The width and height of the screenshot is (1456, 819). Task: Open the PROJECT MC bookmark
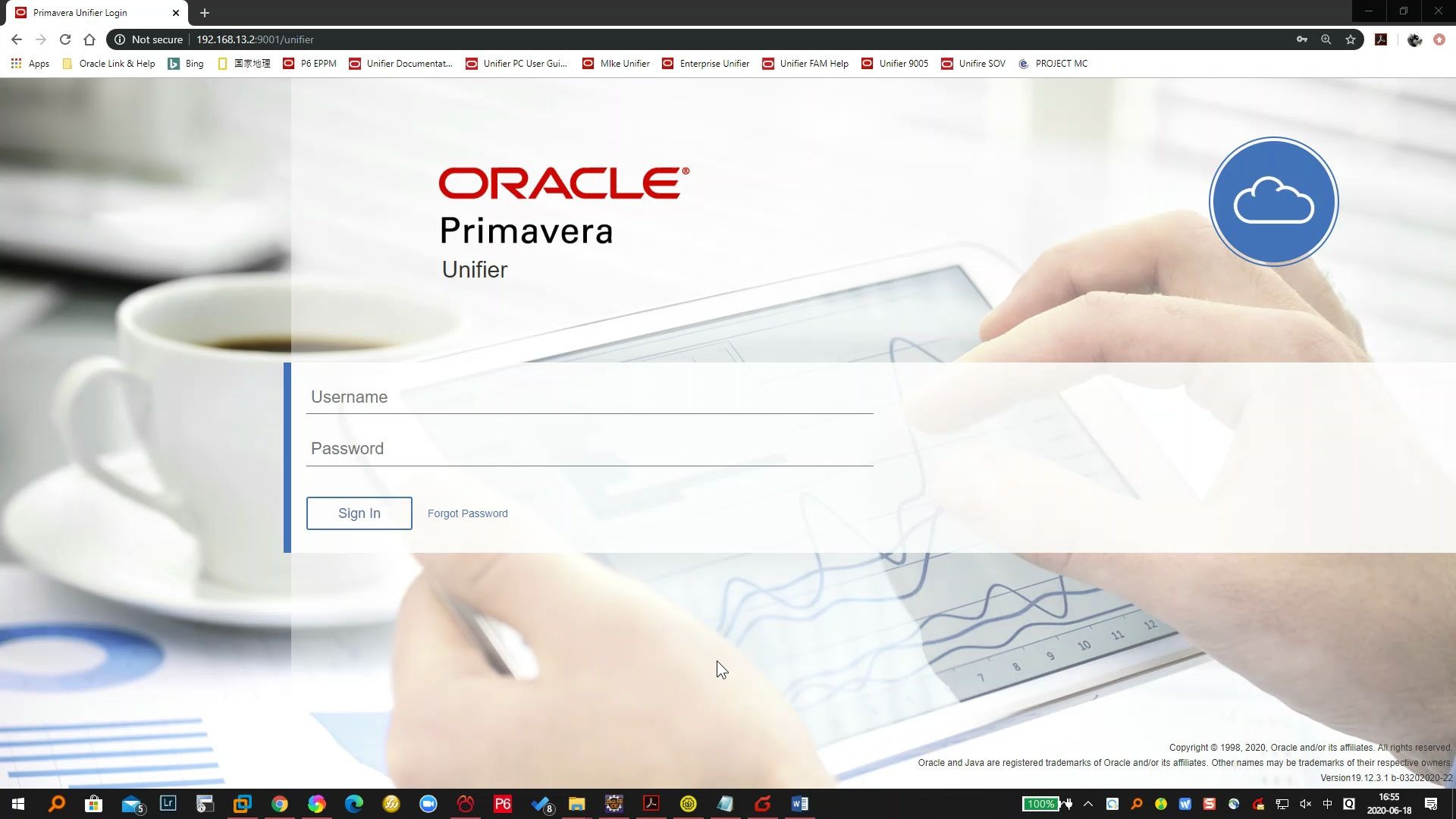1053,64
